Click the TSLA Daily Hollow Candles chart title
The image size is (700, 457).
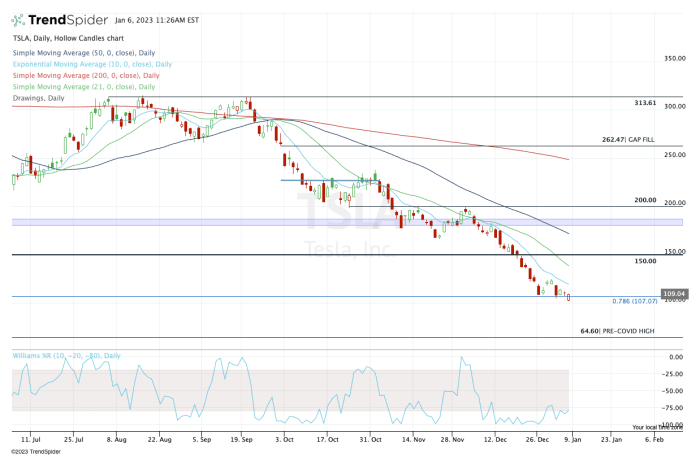(x=66, y=41)
